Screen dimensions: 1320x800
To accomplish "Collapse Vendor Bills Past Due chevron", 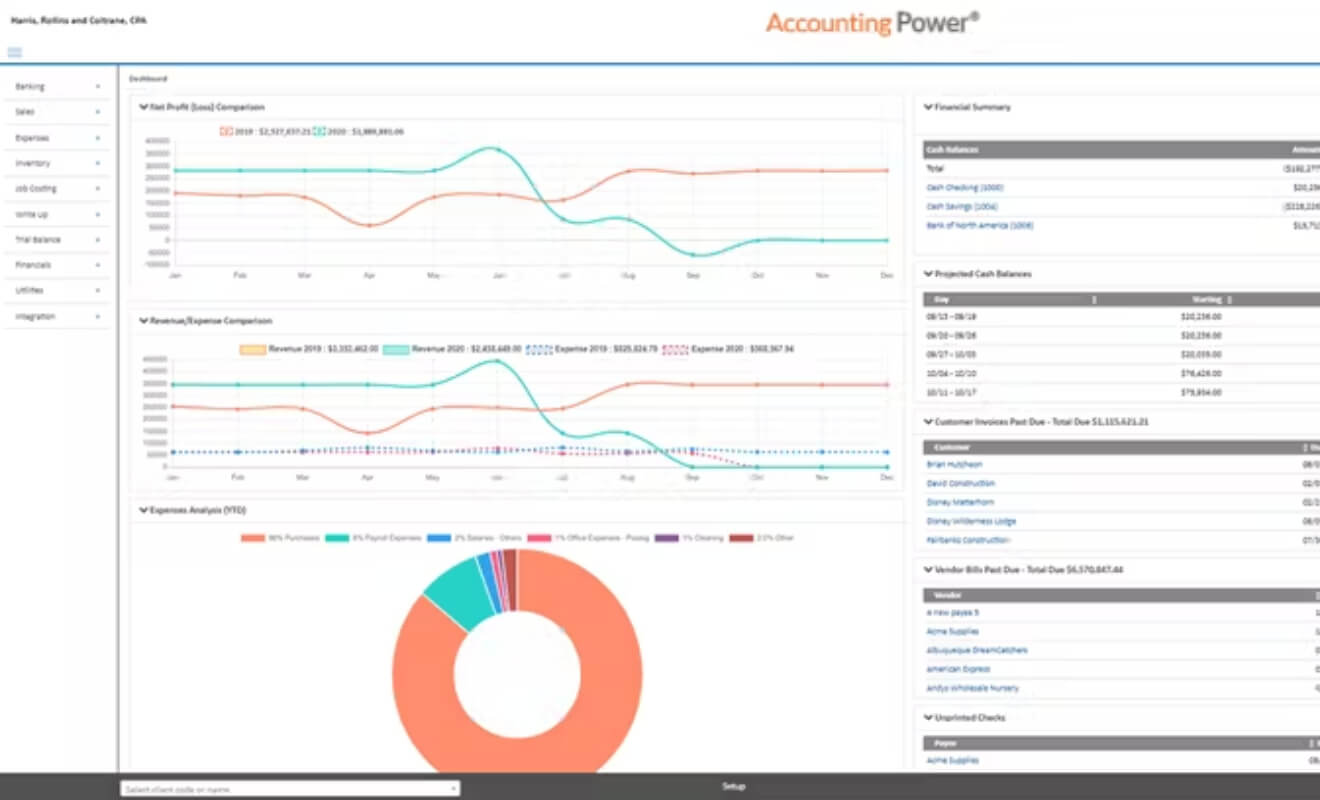I will click(x=928, y=569).
